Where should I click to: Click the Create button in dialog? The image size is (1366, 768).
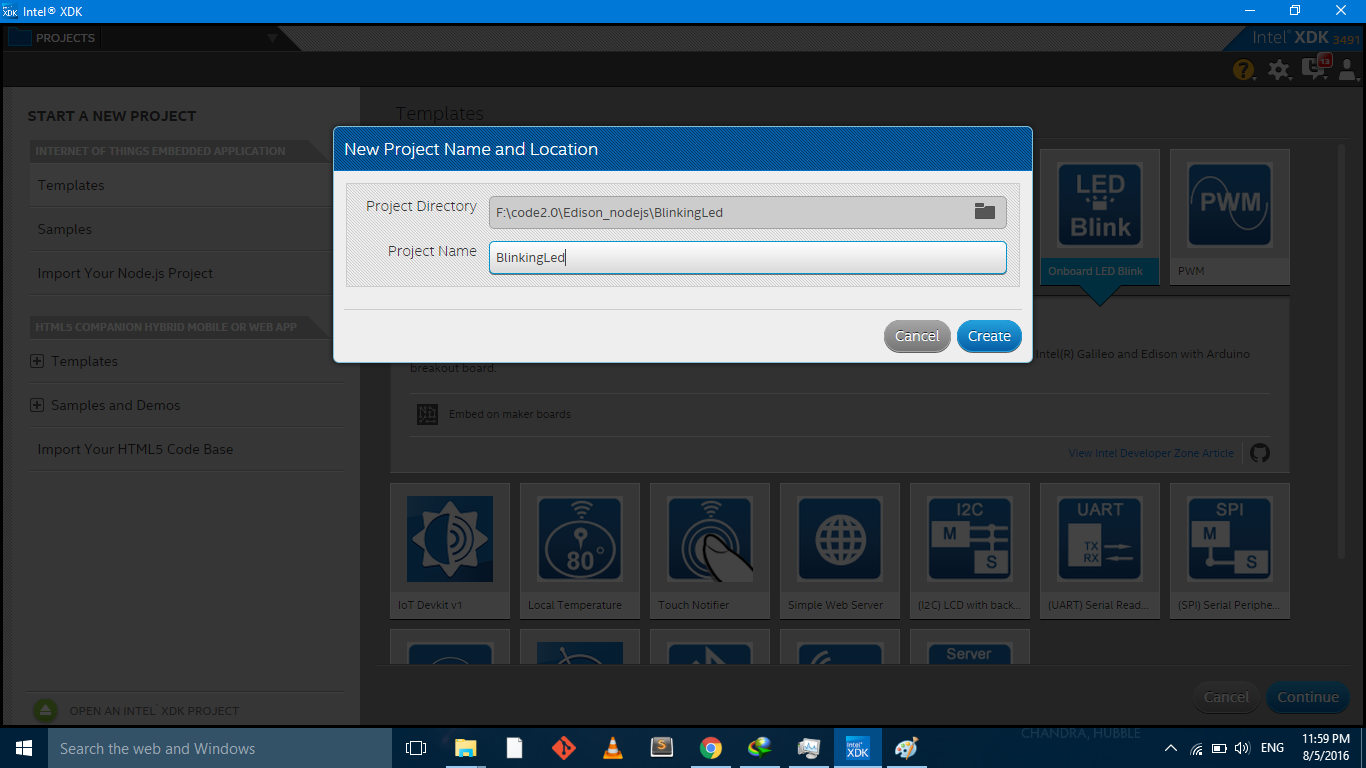tap(989, 336)
